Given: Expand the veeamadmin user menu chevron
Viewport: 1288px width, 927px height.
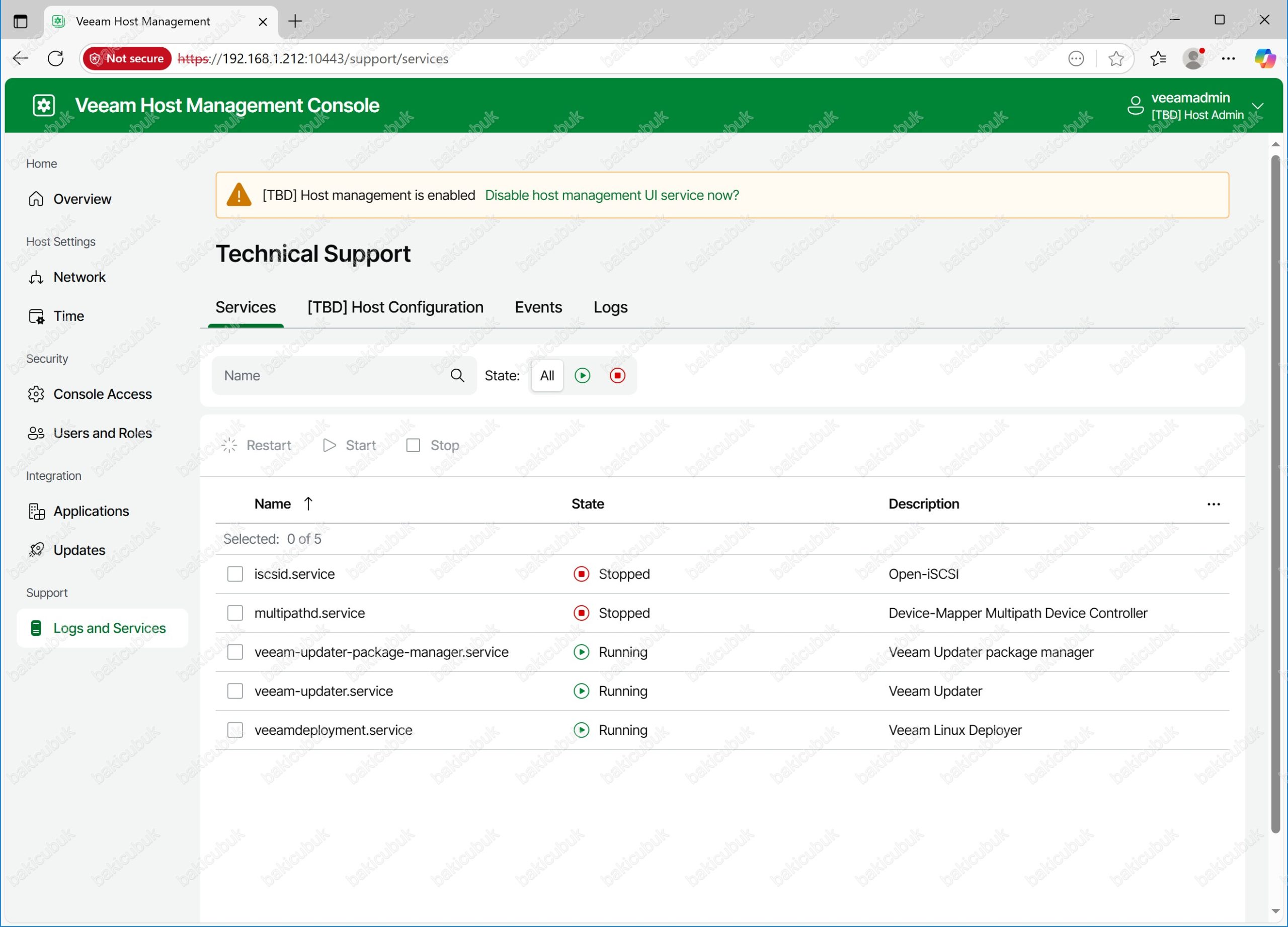Looking at the screenshot, I should tap(1257, 106).
